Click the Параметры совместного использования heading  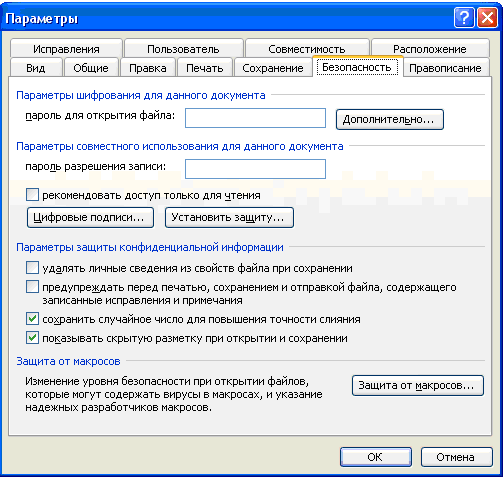180,146
